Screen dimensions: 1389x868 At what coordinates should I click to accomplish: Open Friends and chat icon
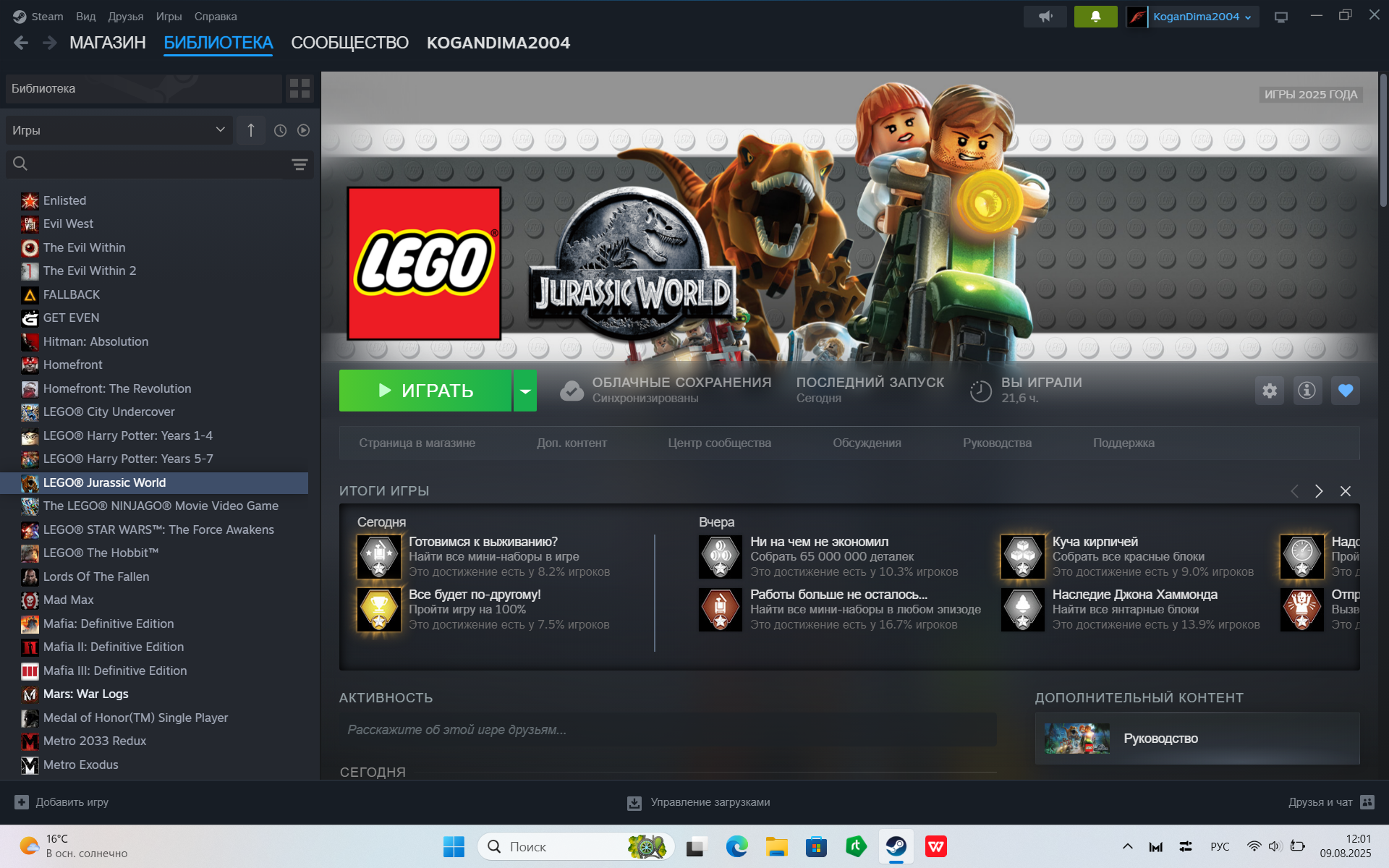(1367, 802)
